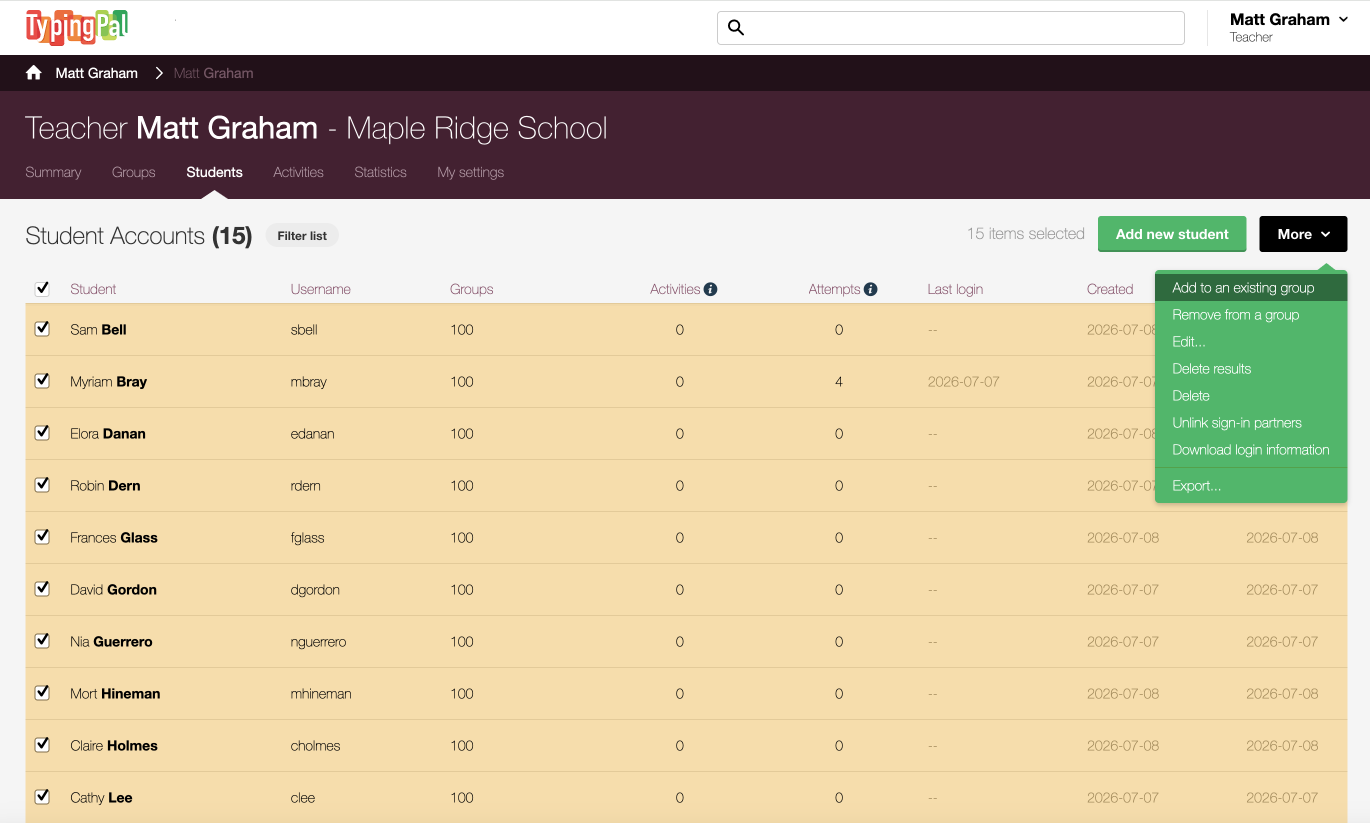Uncheck David Gordon's checkbox
1370x823 pixels.
(42, 588)
